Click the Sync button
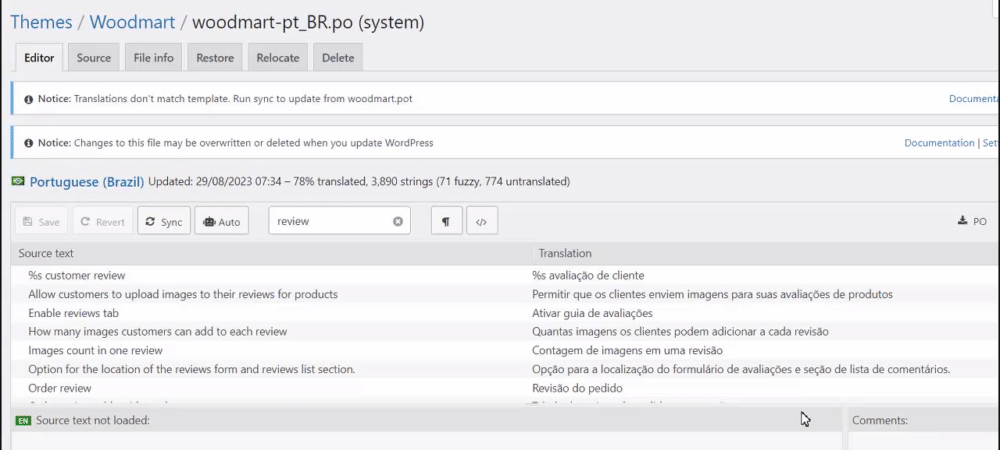 pos(164,221)
